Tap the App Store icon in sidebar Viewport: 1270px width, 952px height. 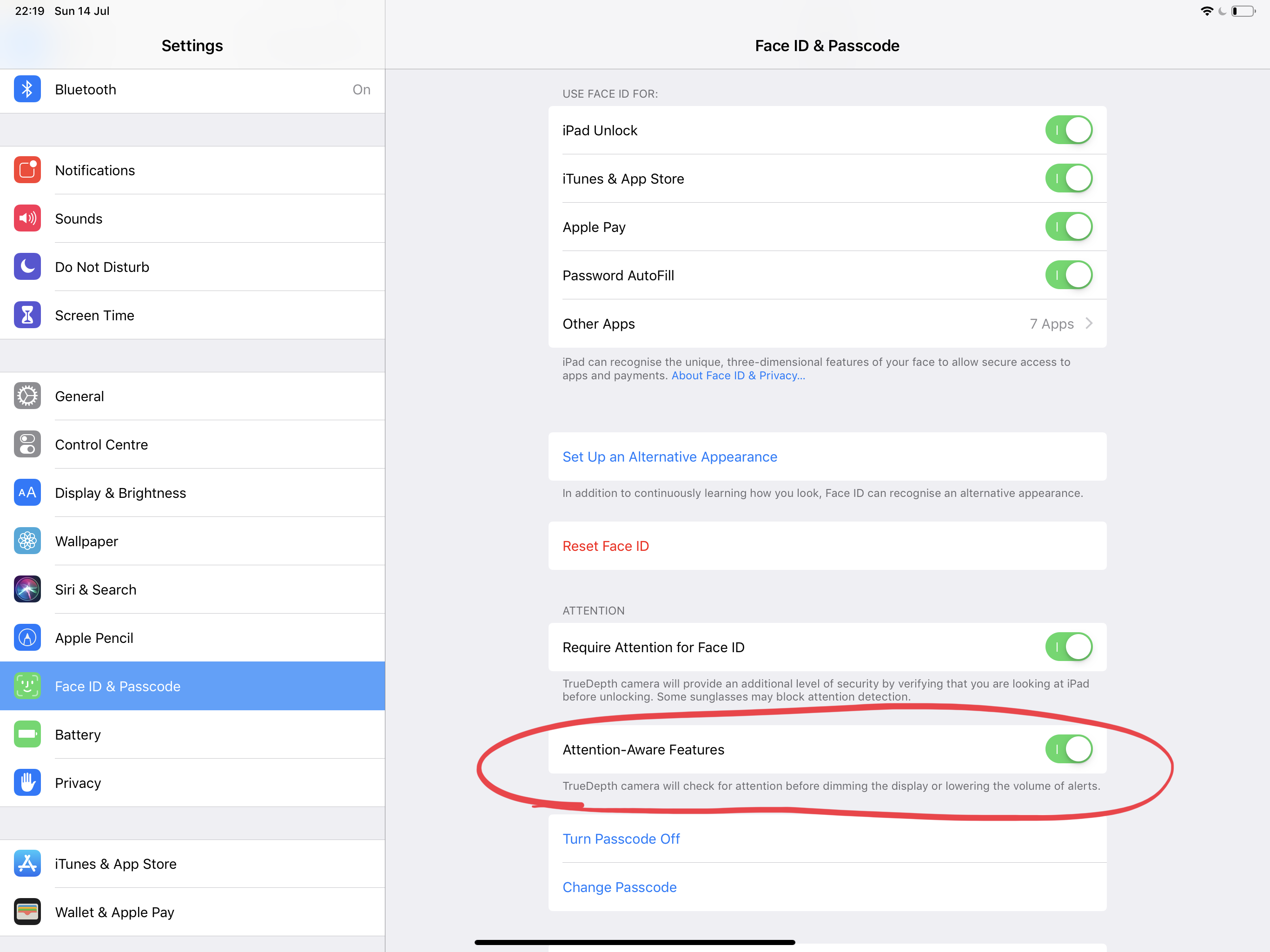coord(27,864)
